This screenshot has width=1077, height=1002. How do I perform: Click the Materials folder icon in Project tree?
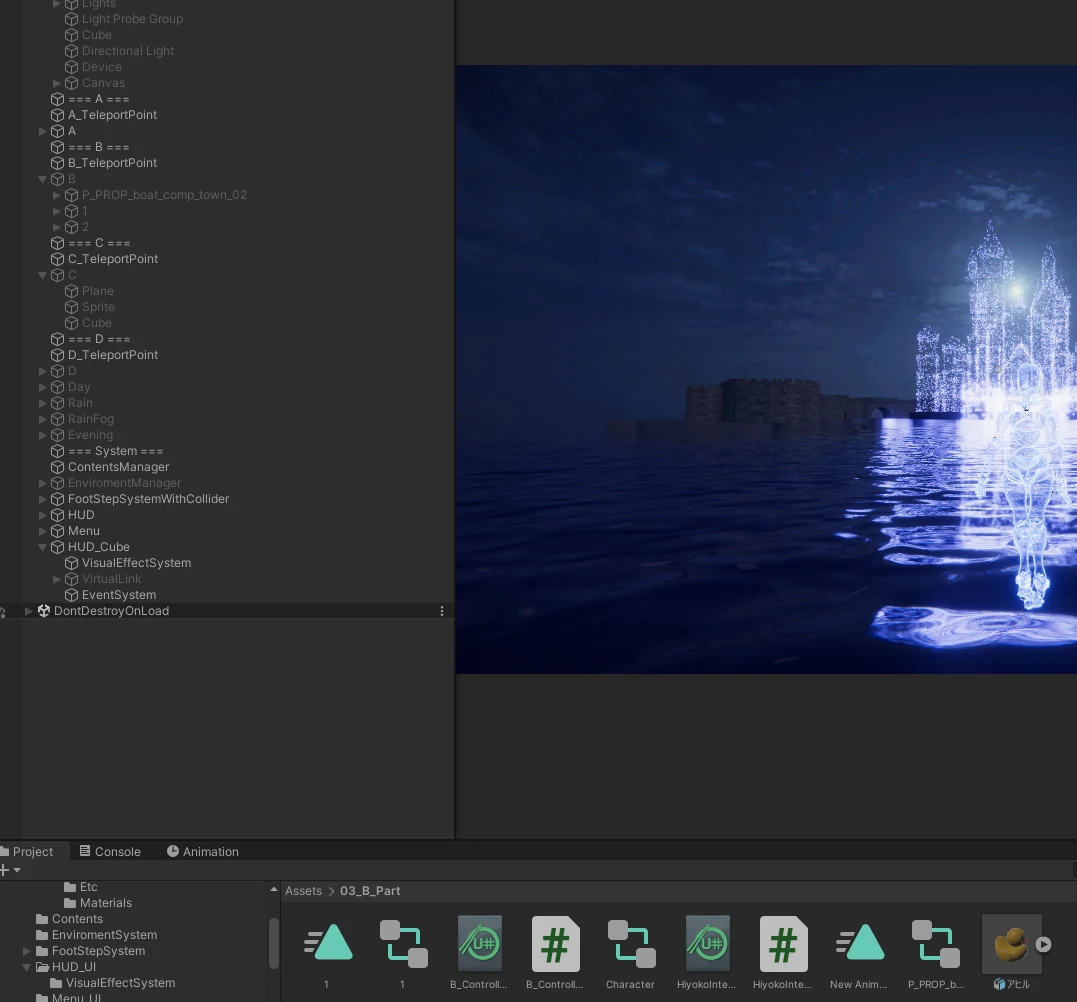70,903
